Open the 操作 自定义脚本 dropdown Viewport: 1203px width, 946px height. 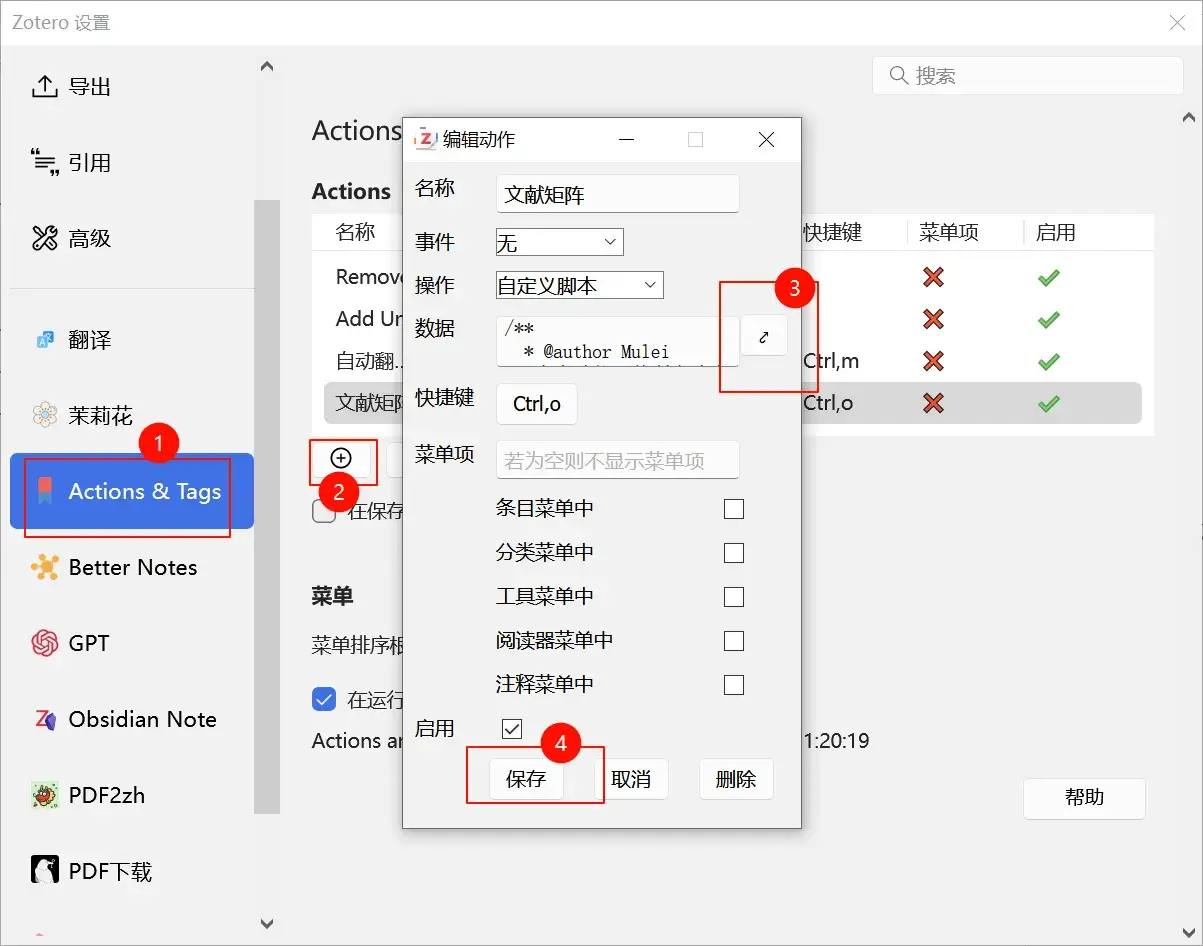tap(579, 285)
